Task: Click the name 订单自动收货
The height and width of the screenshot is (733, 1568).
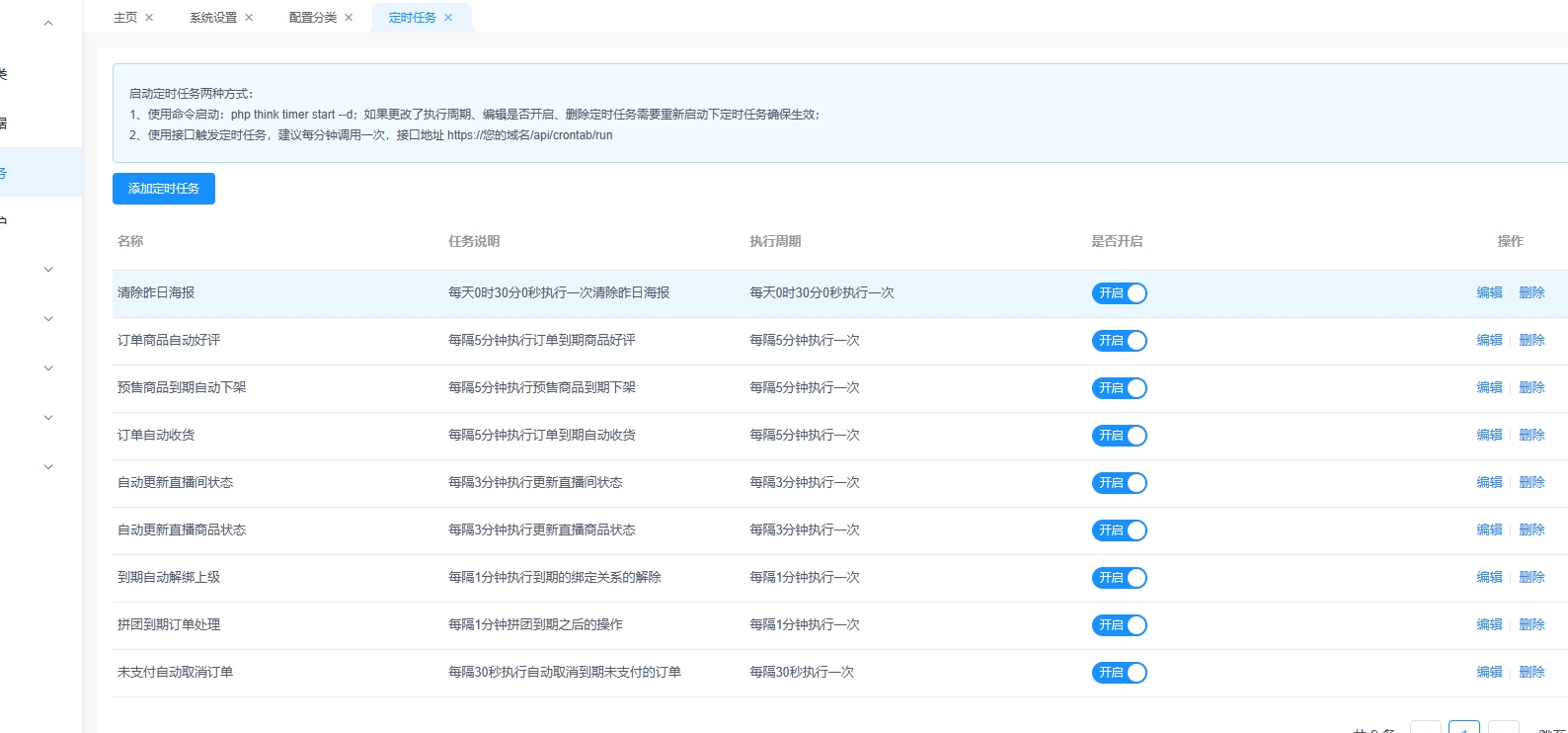Action: (156, 435)
